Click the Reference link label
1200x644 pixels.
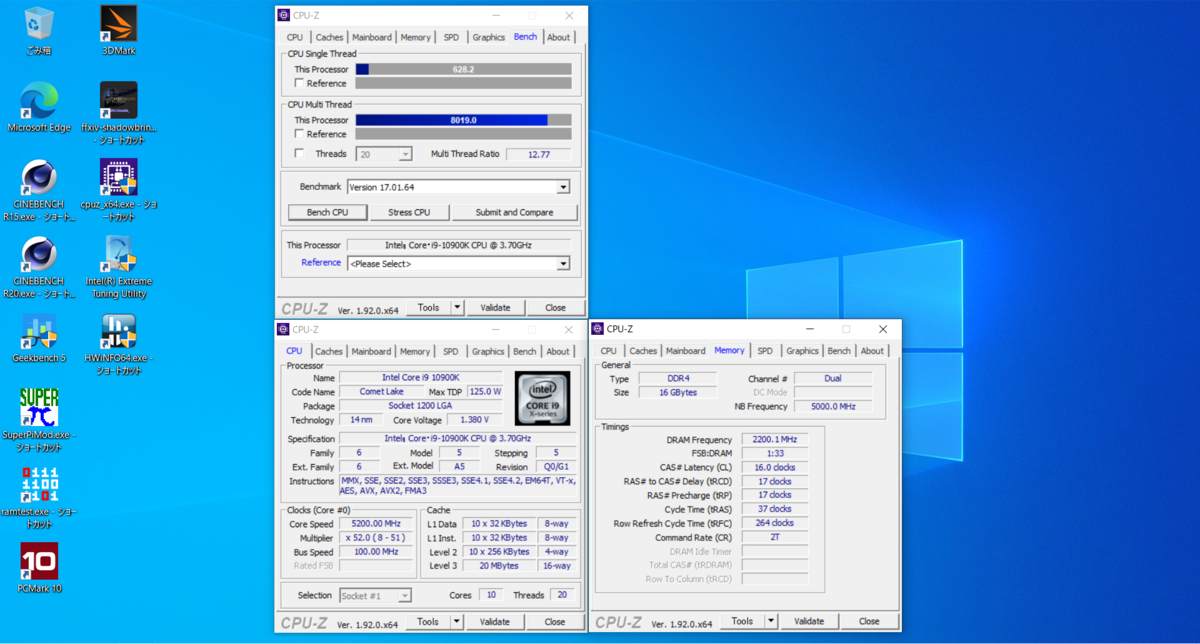[321, 263]
